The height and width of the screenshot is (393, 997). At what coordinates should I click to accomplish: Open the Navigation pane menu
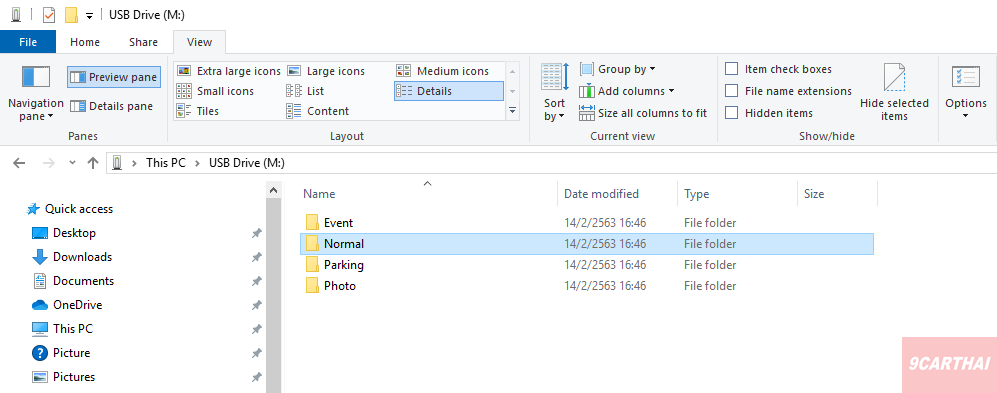pos(36,93)
